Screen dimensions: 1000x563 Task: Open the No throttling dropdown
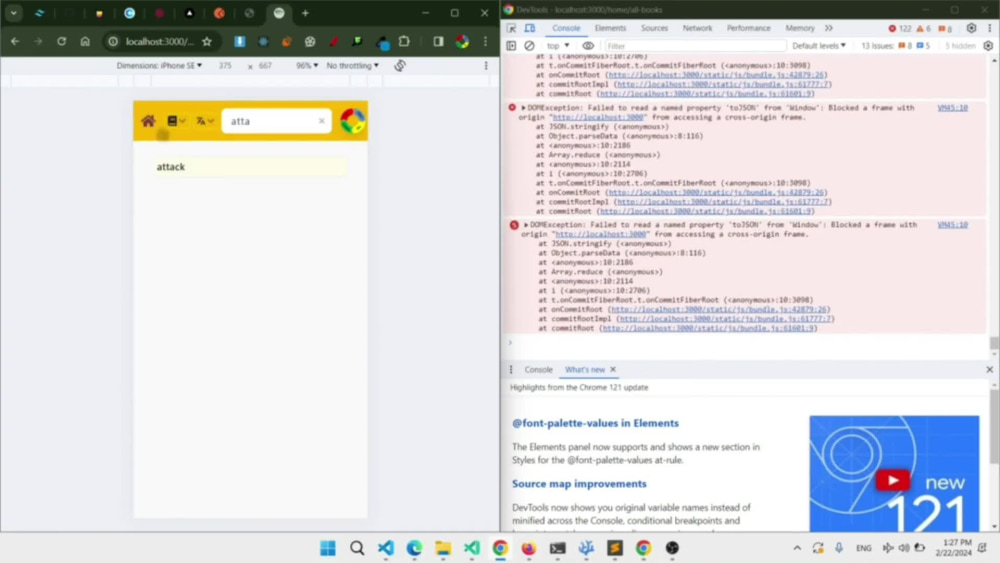352,66
